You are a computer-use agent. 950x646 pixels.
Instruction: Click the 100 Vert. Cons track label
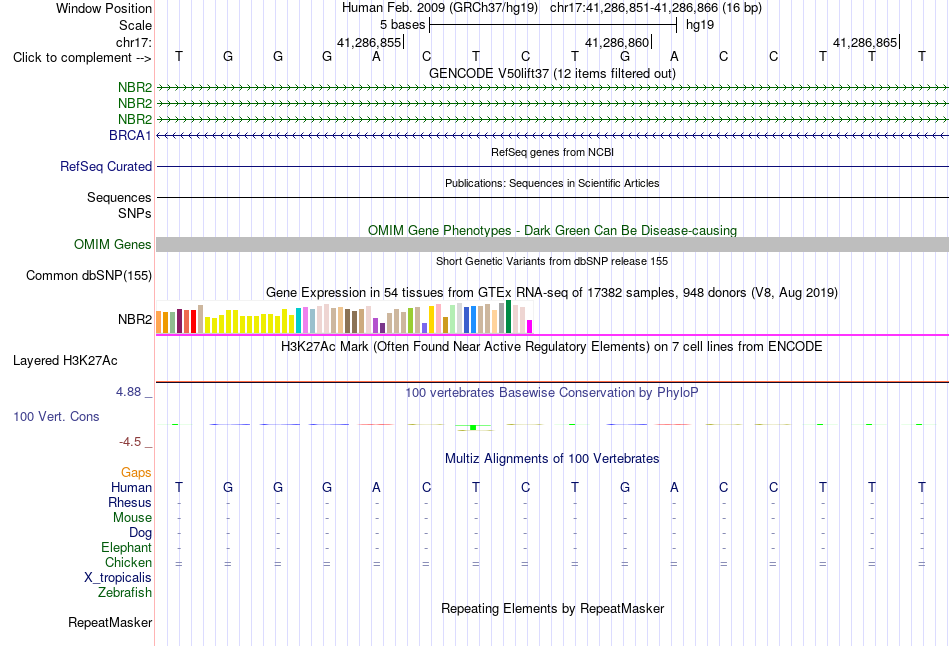[56, 416]
